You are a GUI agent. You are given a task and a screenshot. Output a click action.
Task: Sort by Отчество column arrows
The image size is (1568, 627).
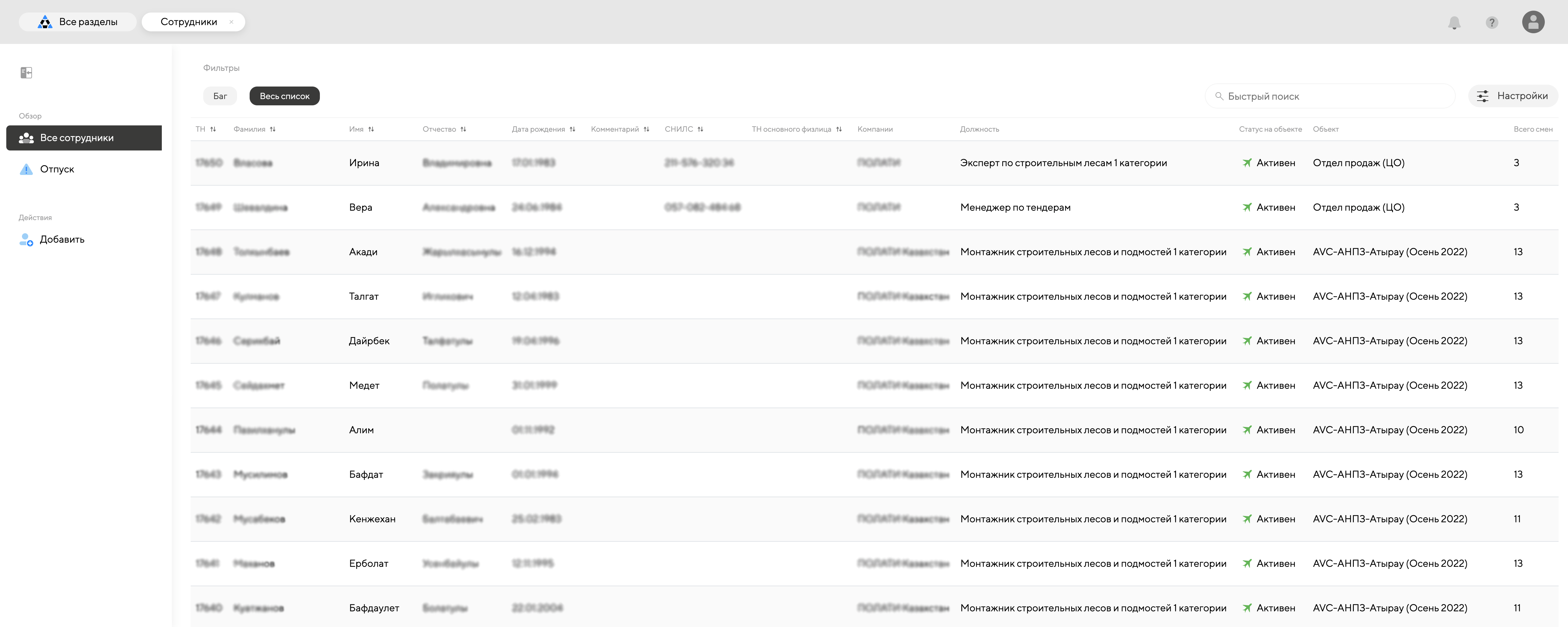coord(463,129)
